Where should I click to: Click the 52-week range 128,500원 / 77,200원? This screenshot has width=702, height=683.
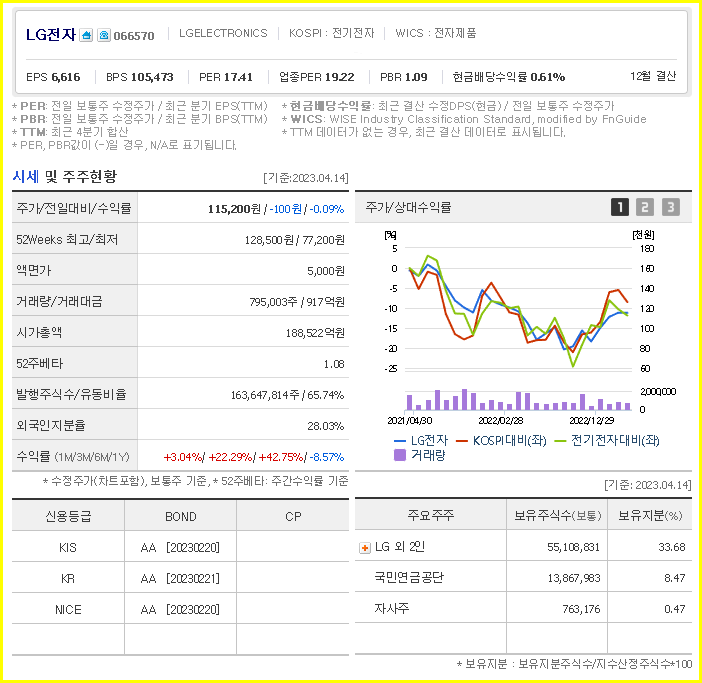click(x=295, y=240)
